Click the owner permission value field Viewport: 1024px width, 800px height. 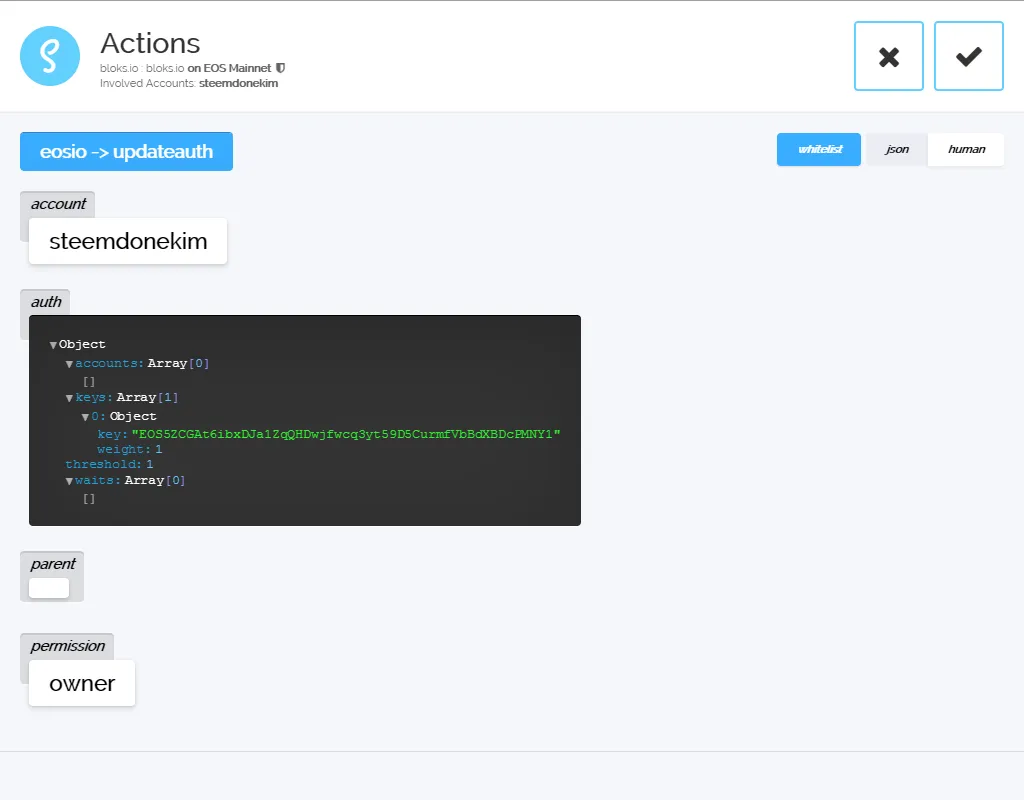(82, 683)
